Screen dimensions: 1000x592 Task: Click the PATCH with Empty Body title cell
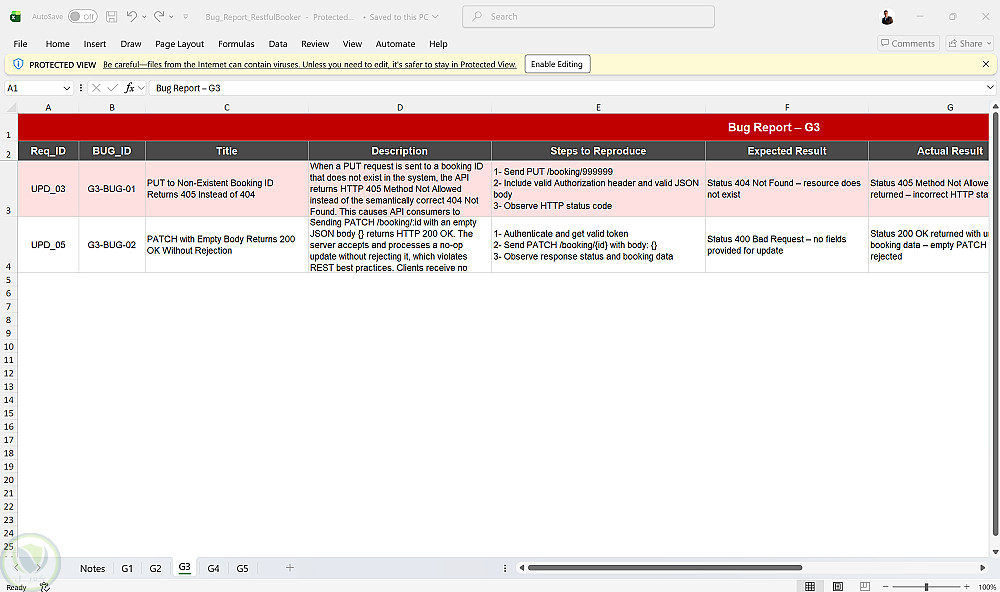pos(226,245)
